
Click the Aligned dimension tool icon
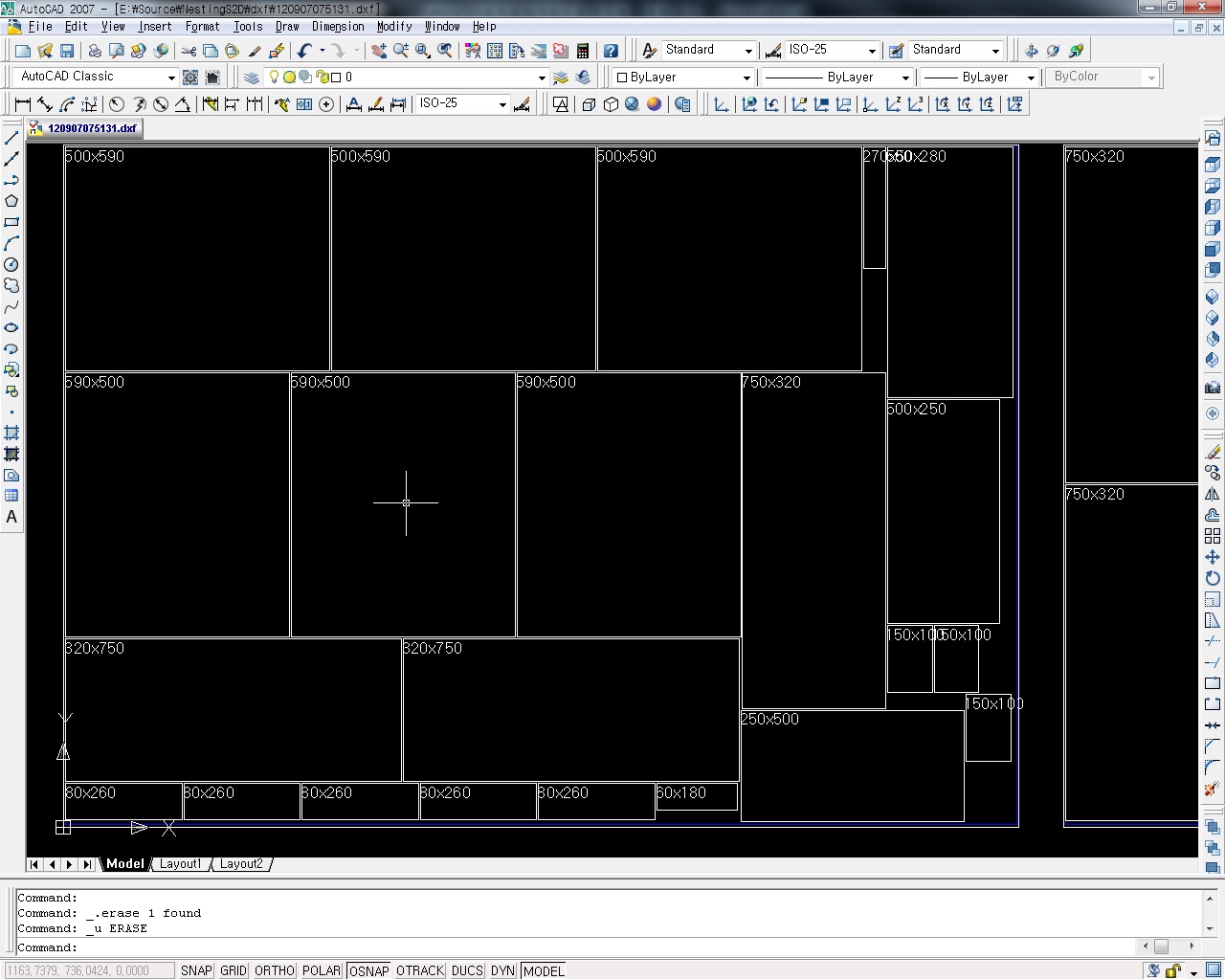(x=45, y=104)
